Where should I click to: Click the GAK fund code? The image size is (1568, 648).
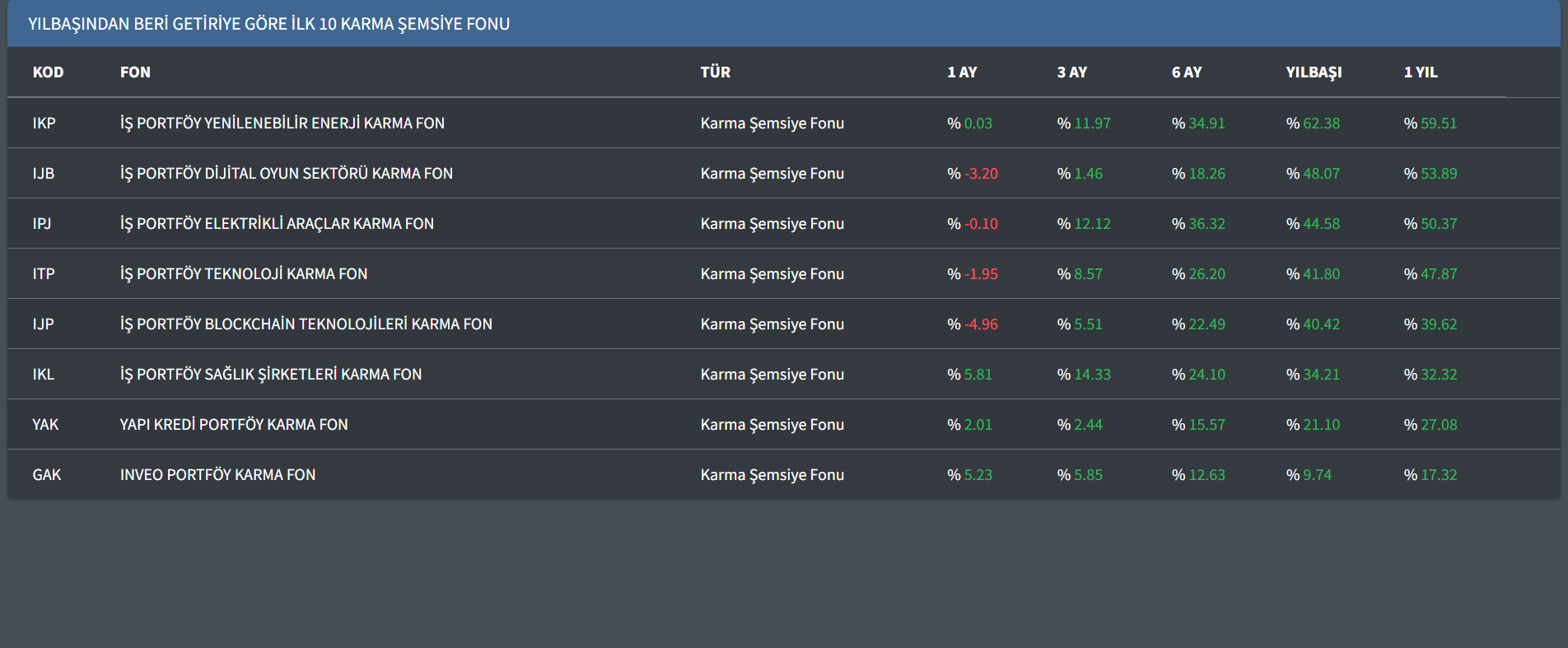pos(46,475)
